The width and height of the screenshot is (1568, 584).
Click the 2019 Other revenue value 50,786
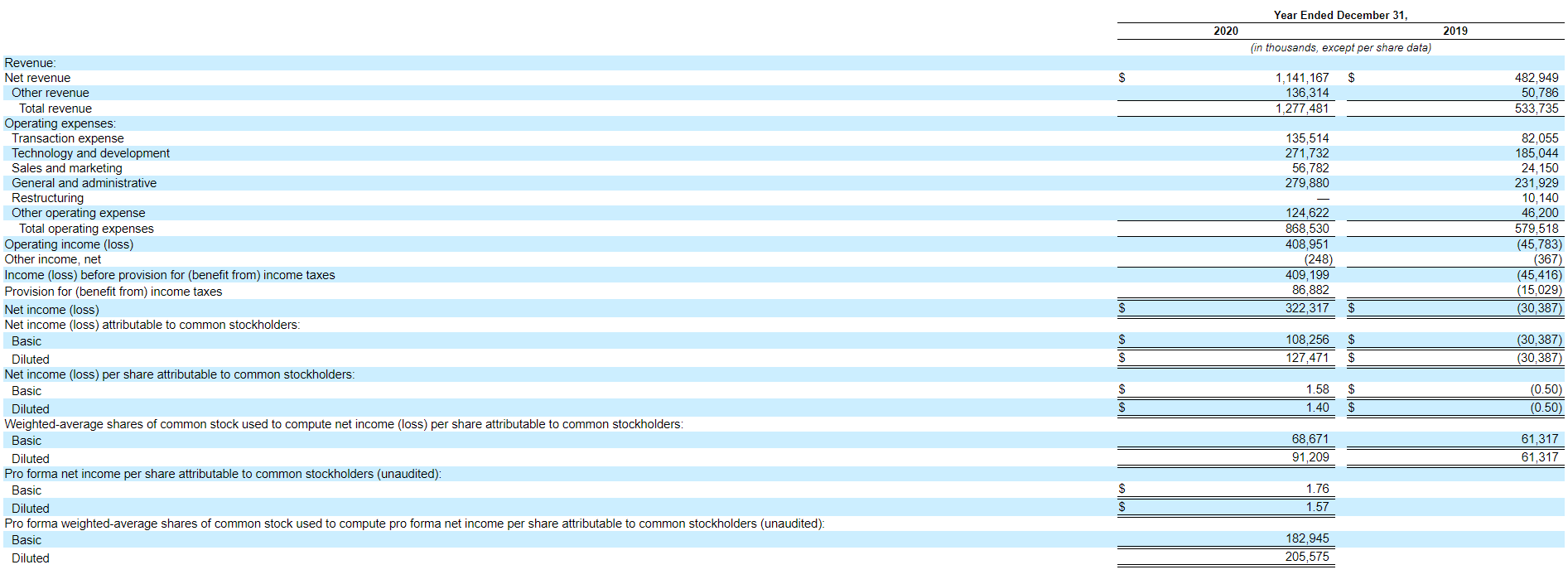click(1539, 93)
